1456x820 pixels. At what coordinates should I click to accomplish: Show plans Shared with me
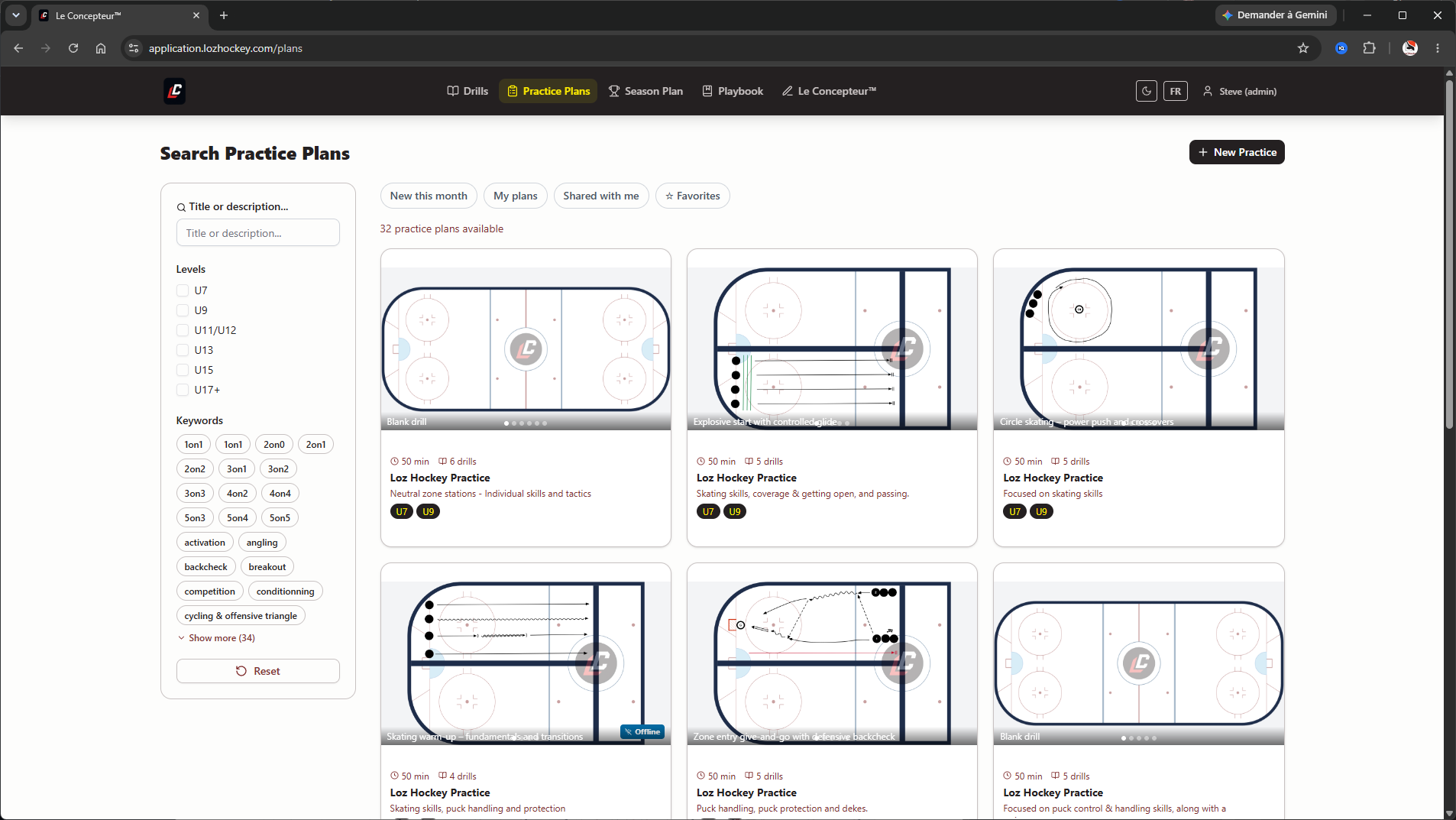coord(601,196)
